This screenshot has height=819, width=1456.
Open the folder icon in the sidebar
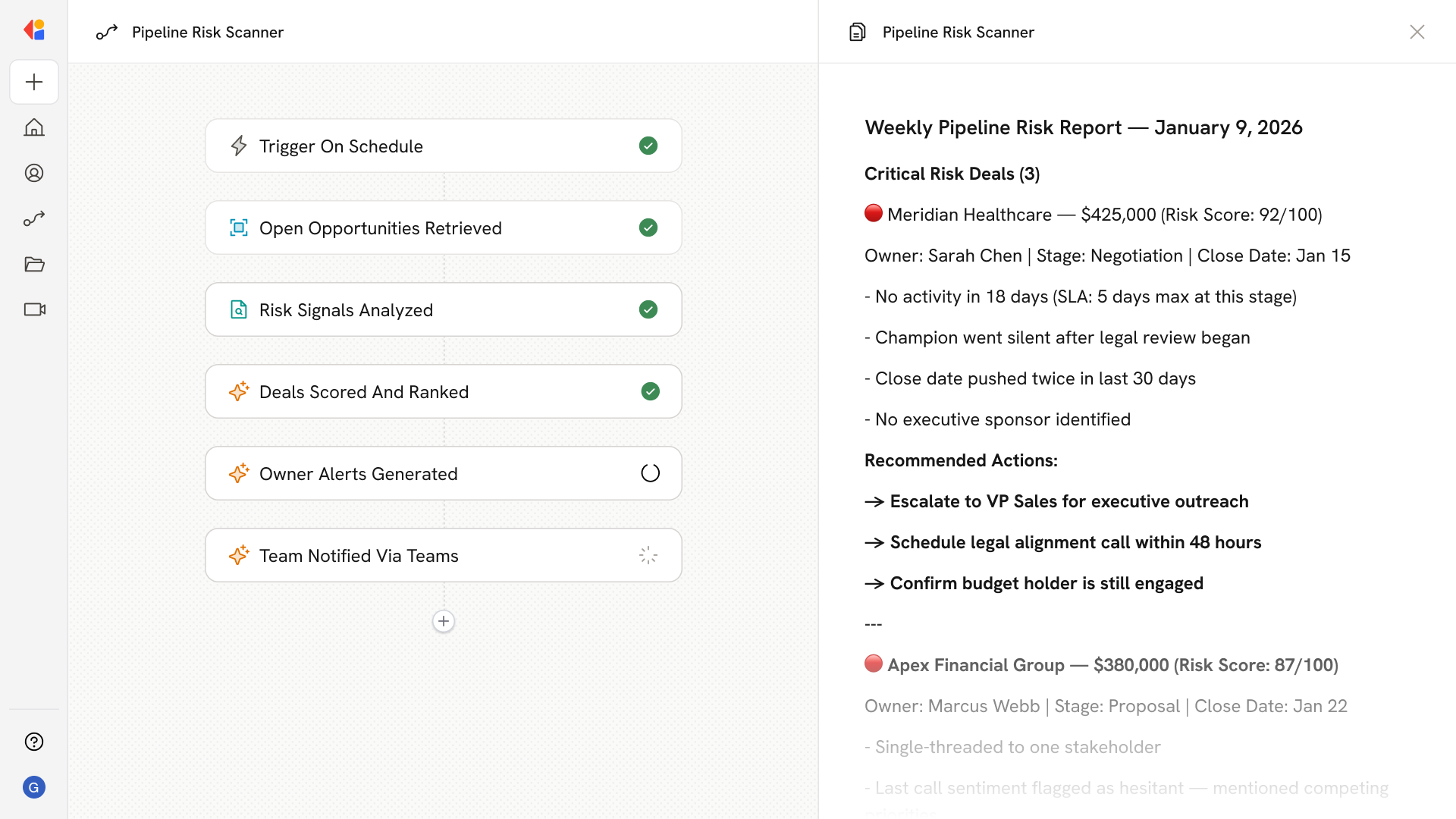tap(34, 264)
